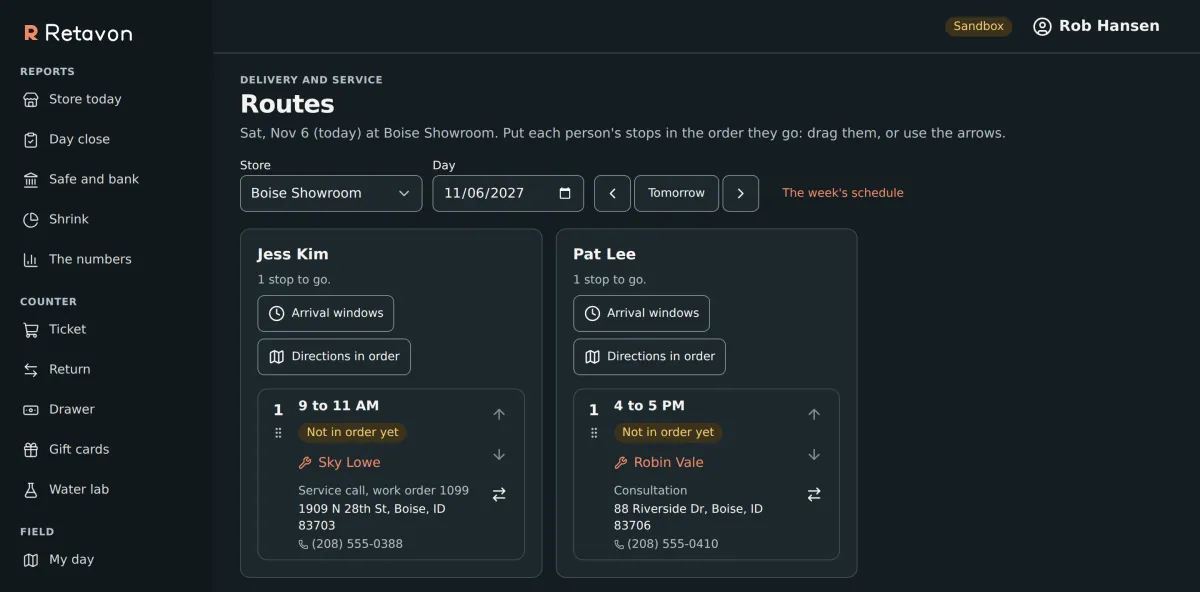Click the Not in order yet badge for Robin Vale
The width and height of the screenshot is (1200, 592).
(x=668, y=432)
